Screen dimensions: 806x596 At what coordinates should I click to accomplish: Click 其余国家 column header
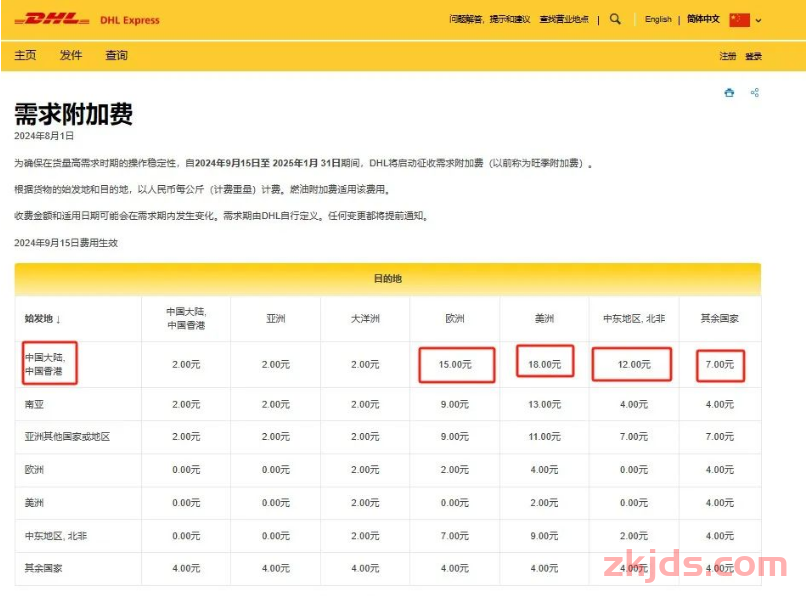720,319
